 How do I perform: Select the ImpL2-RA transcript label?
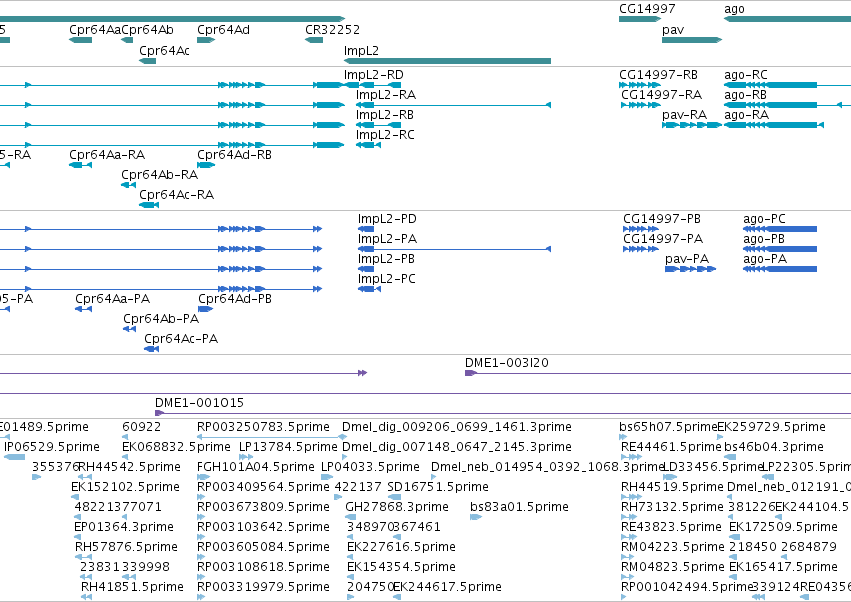386,95
